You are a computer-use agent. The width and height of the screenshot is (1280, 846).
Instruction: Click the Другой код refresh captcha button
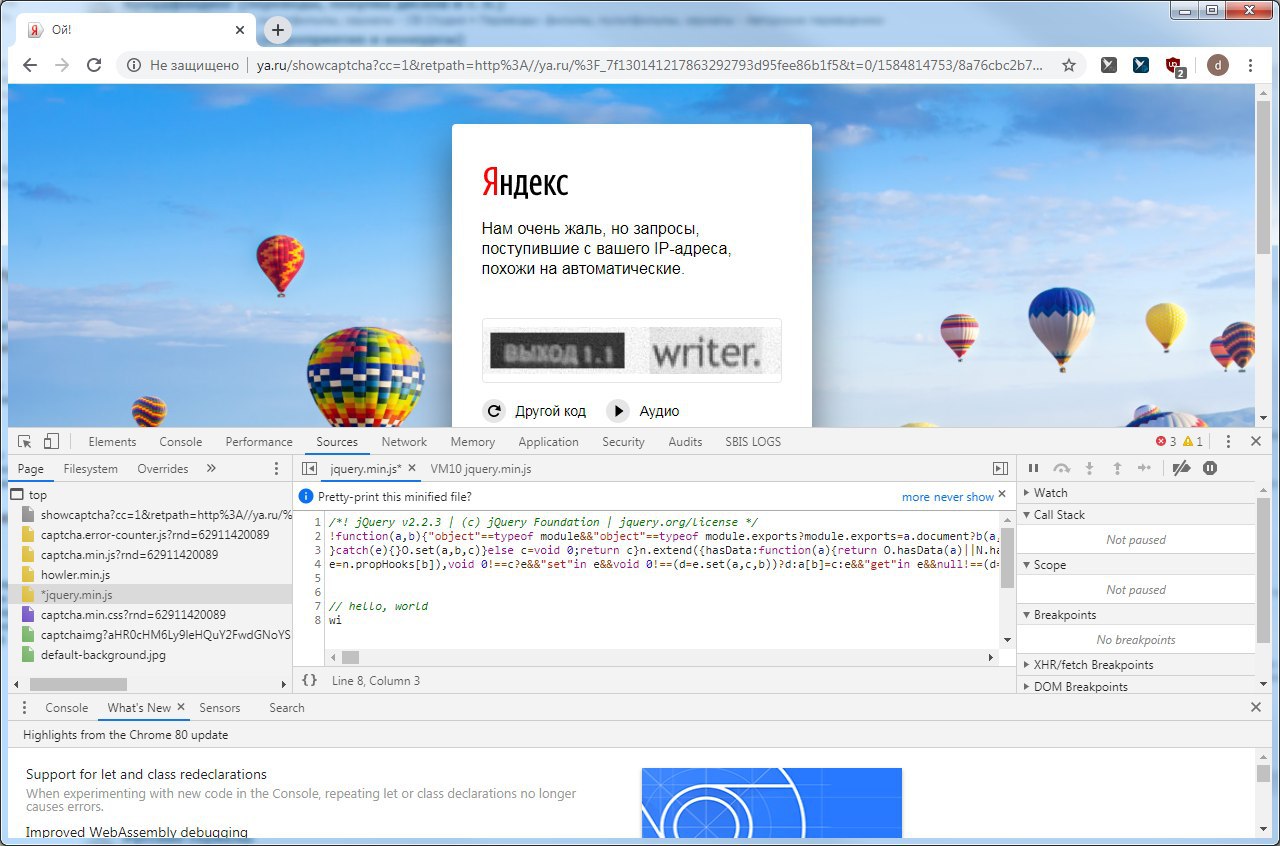click(x=535, y=411)
